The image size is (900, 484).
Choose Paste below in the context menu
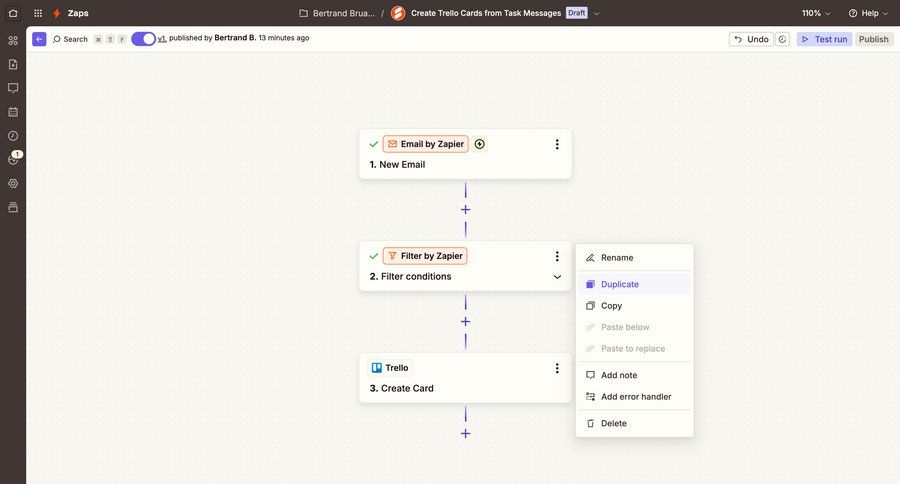[x=634, y=327]
